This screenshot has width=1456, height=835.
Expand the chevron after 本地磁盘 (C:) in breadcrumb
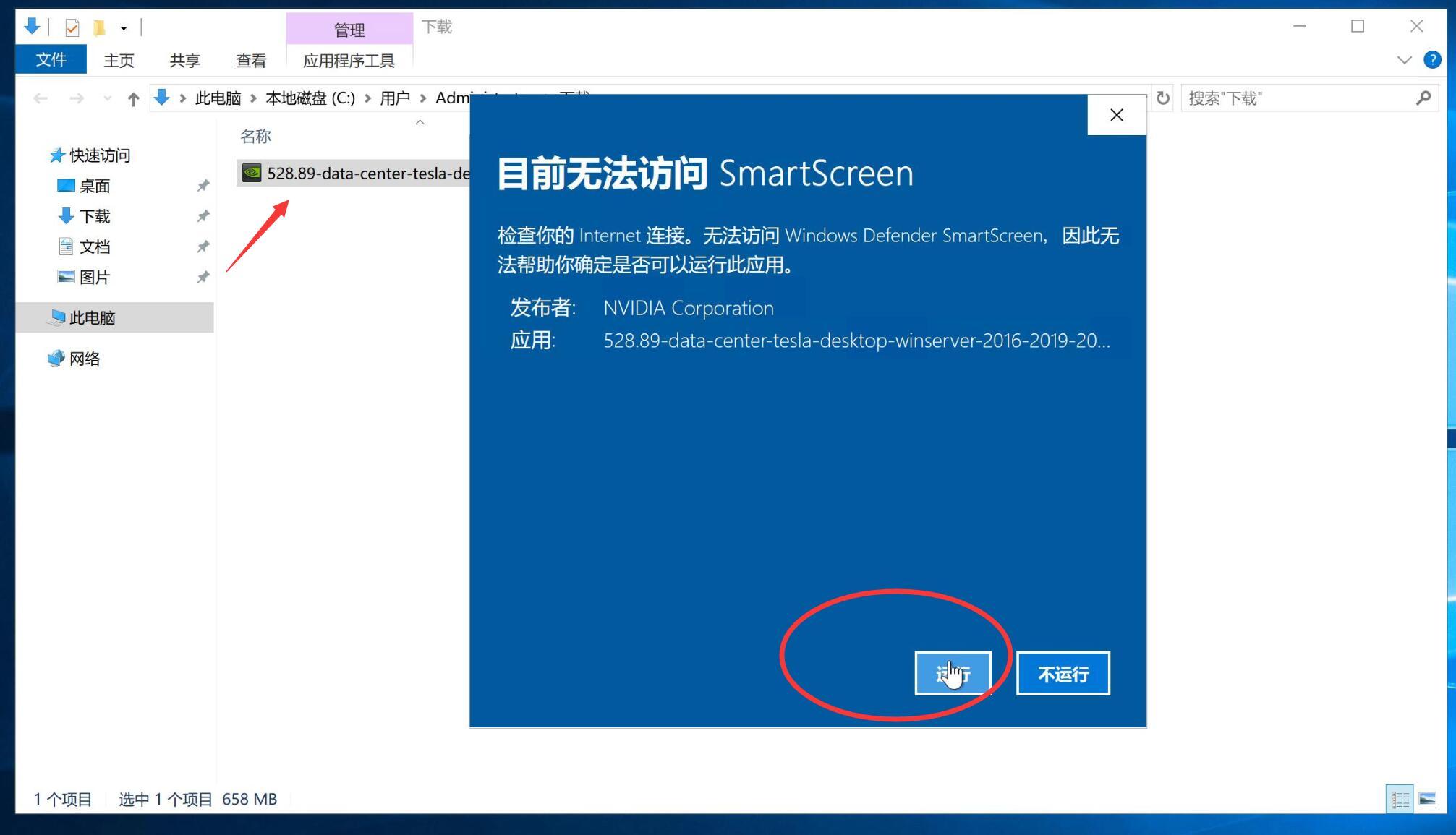(x=367, y=98)
